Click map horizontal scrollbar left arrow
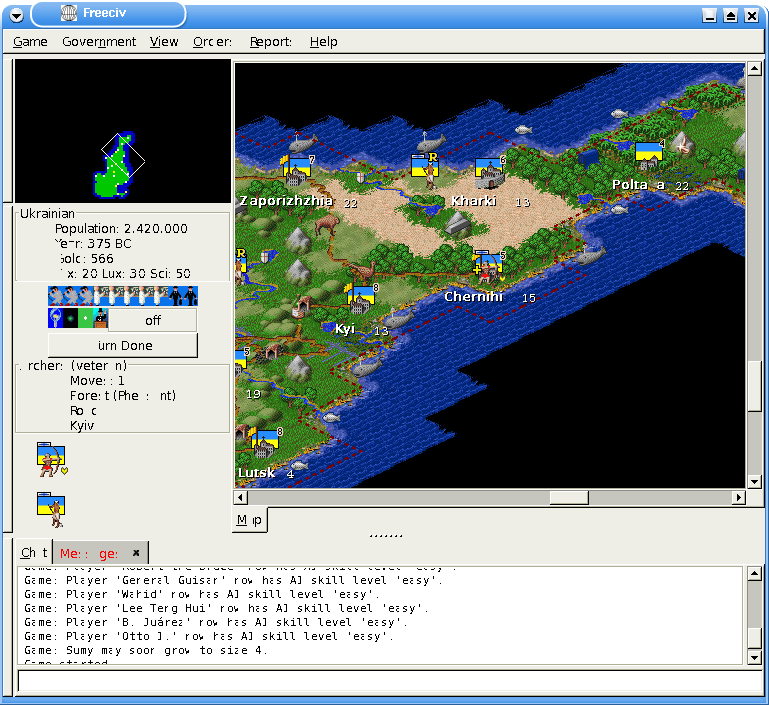 [240, 497]
